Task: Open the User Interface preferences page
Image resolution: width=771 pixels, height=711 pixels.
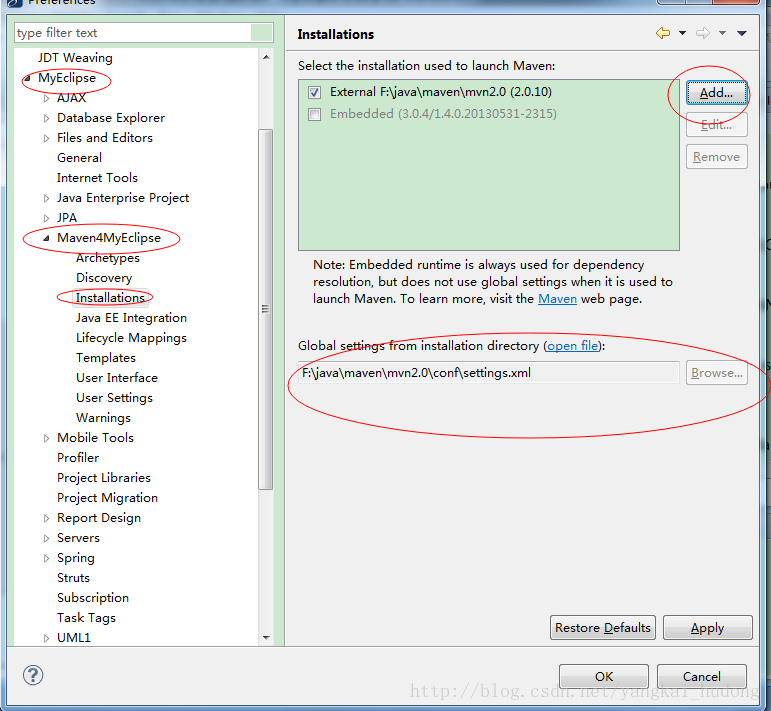Action: pyautogui.click(x=117, y=378)
